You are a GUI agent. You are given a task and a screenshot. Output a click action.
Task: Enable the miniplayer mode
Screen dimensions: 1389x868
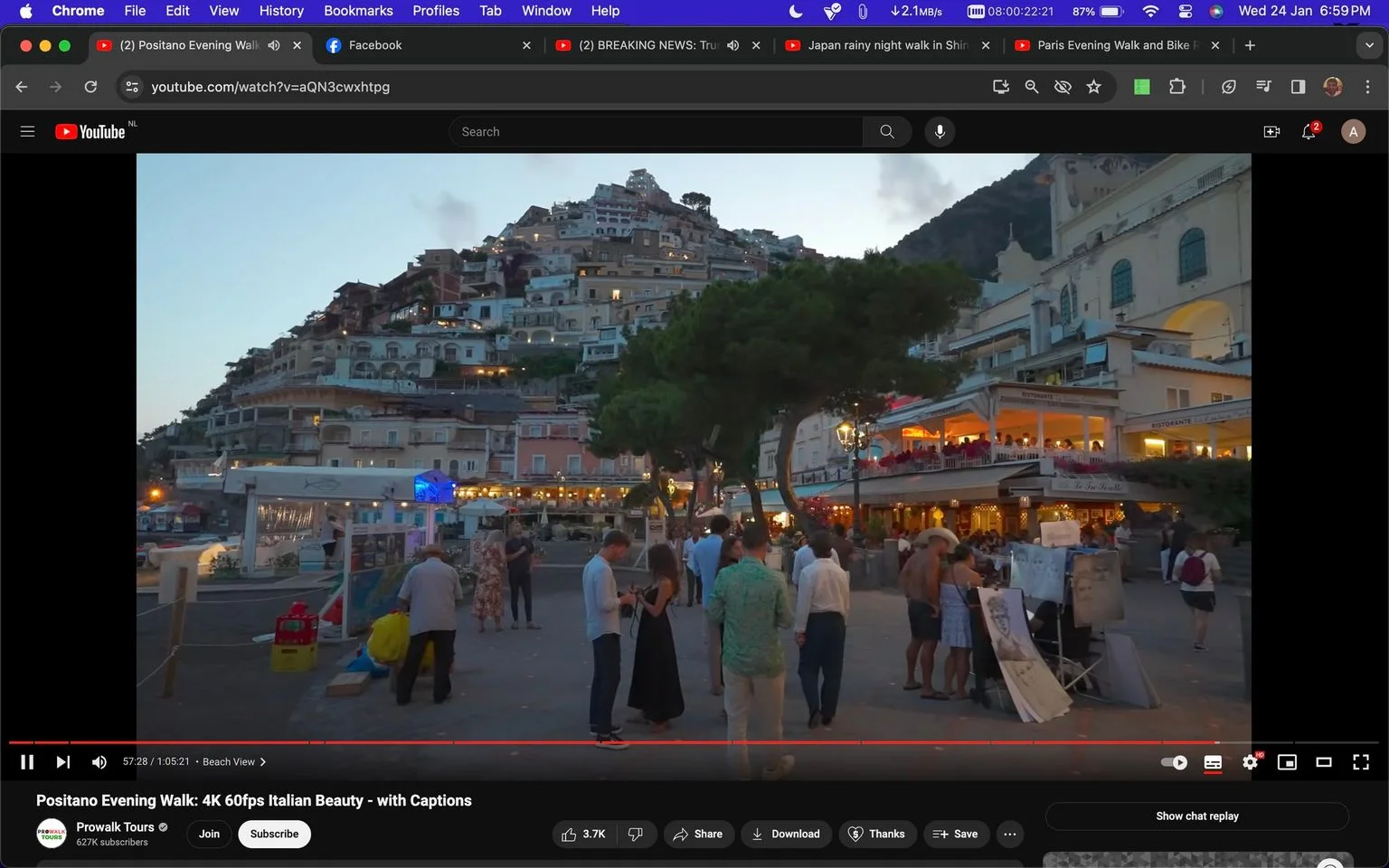pyautogui.click(x=1287, y=762)
